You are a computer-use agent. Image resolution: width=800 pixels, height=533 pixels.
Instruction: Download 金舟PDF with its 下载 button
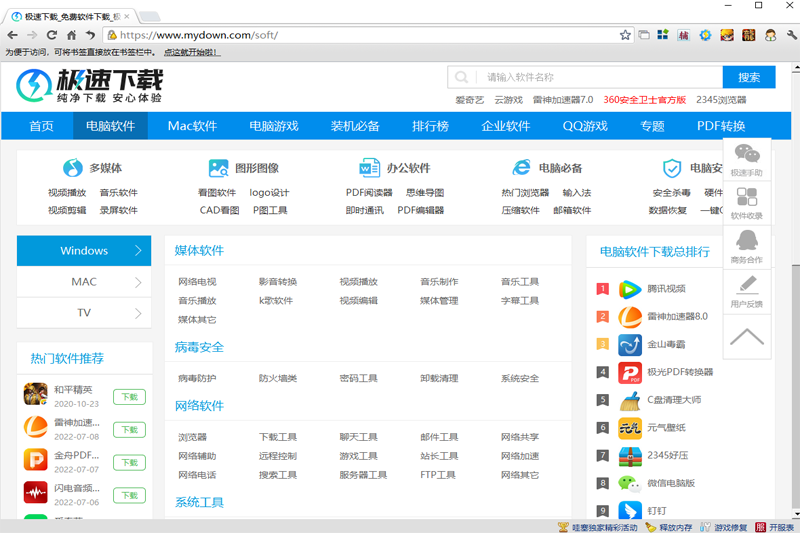130,463
